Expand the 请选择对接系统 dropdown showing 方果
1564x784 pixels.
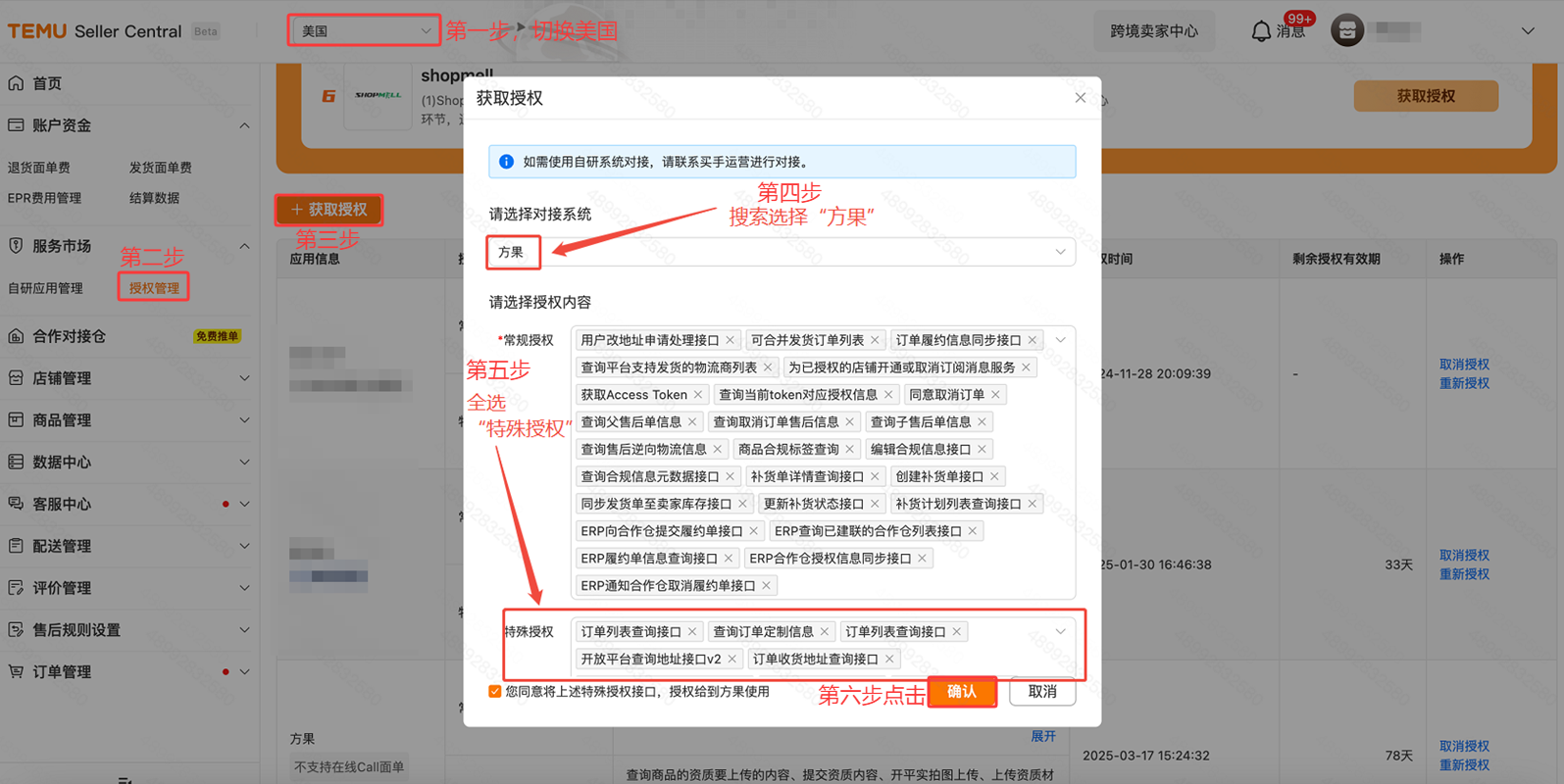click(1060, 253)
